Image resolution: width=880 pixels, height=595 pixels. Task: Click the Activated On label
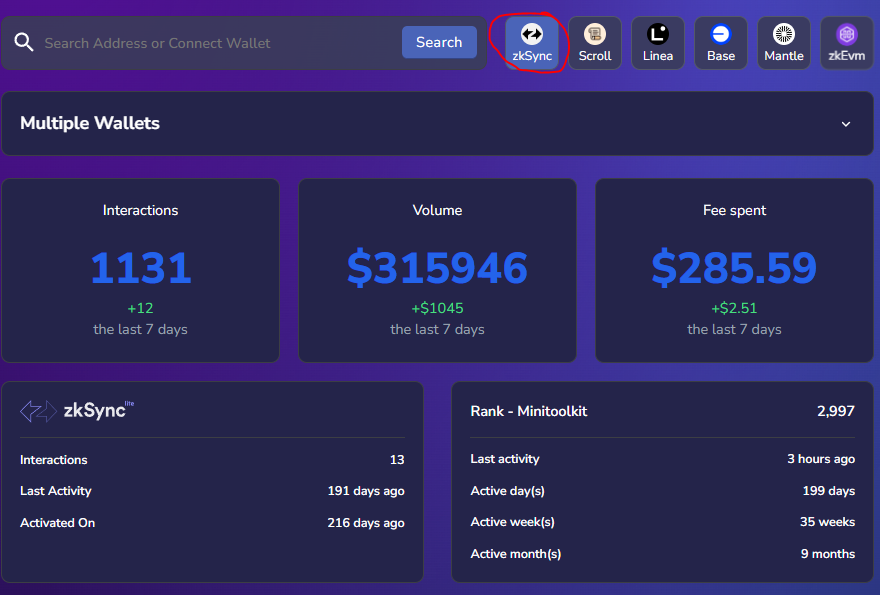point(57,523)
